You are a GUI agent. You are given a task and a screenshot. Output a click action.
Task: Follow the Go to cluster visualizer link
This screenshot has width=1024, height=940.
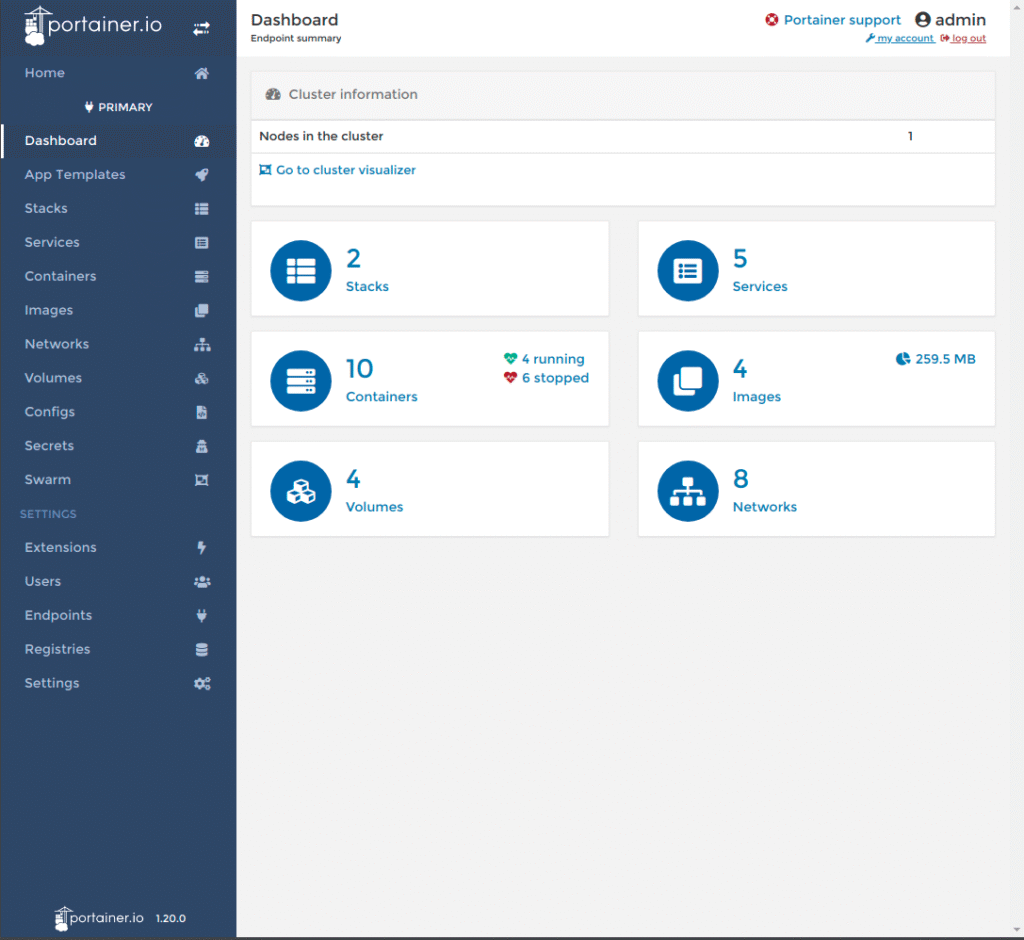pos(338,170)
